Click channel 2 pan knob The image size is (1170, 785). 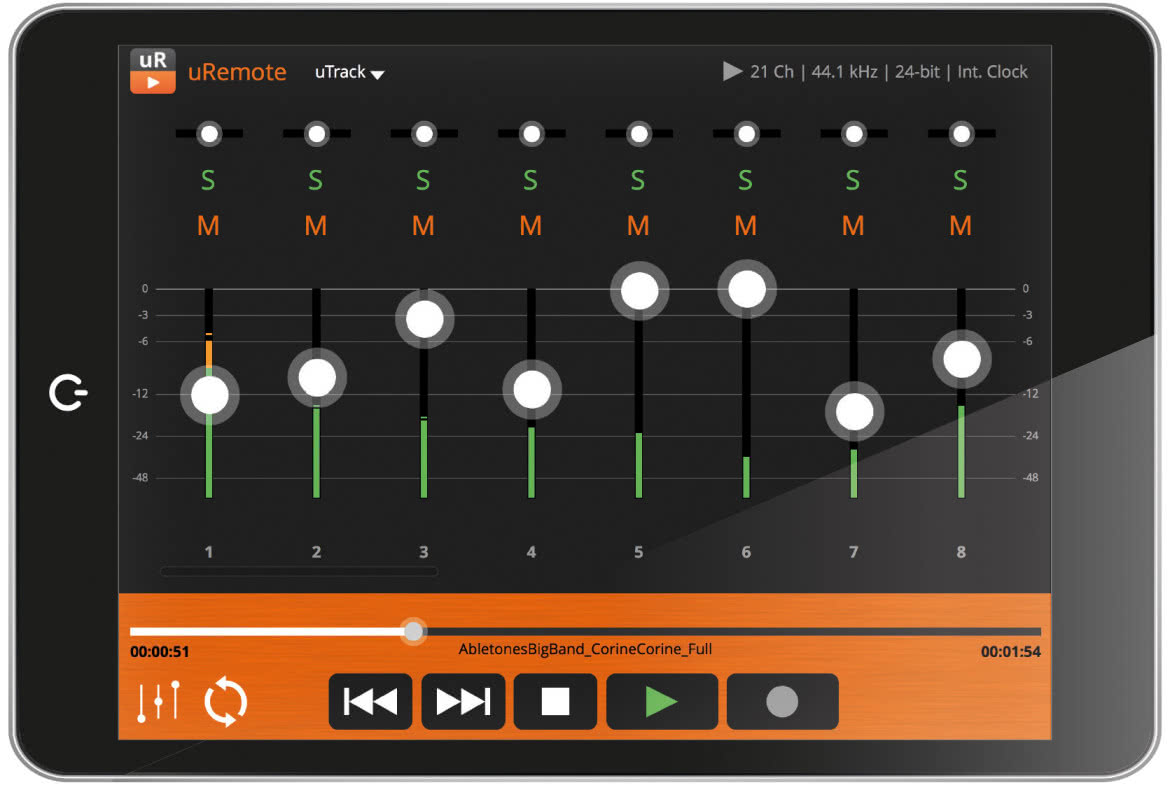317,134
